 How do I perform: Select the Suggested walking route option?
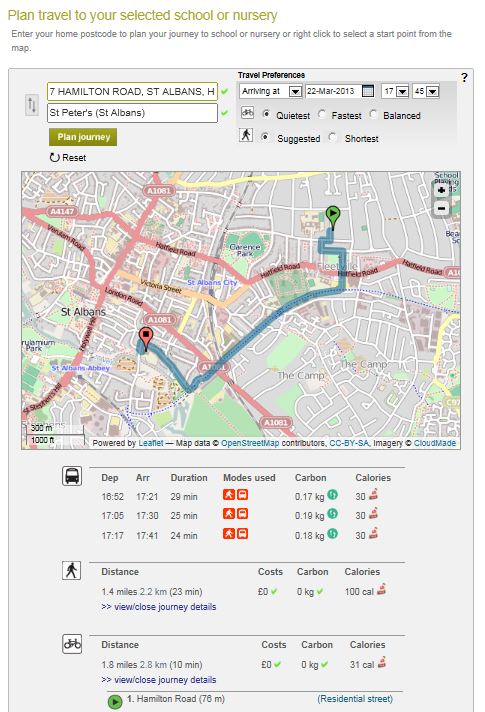click(265, 137)
